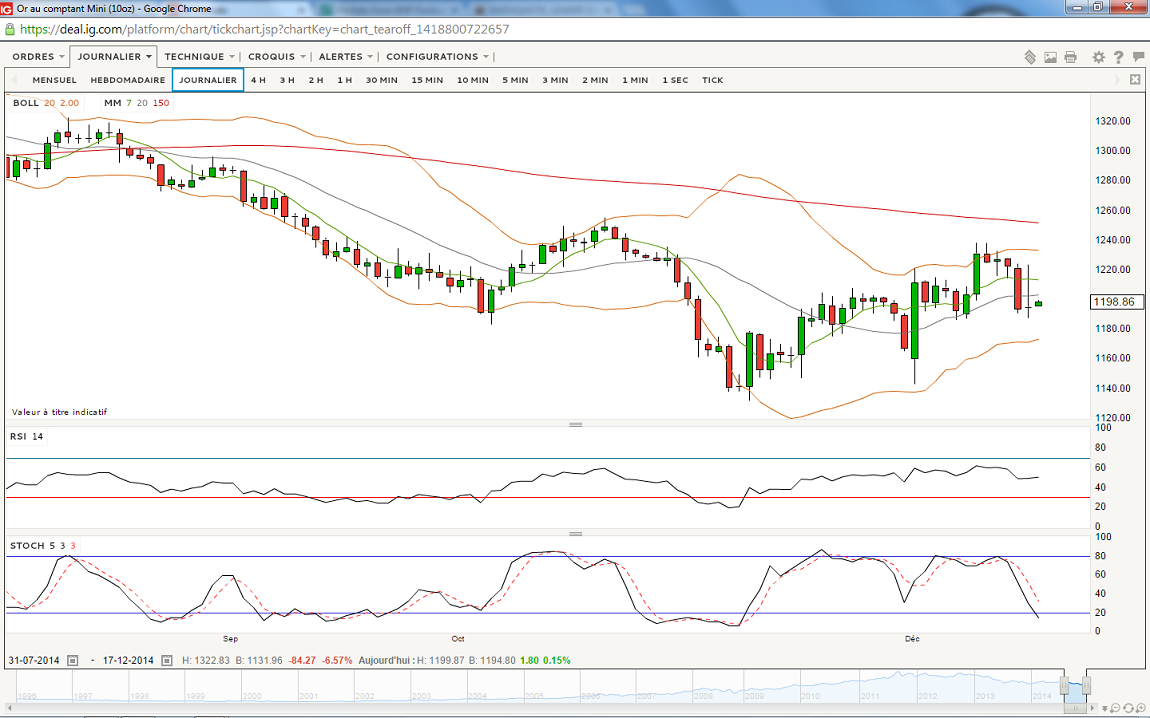Switch to the 30 MIN timeframe
The width and height of the screenshot is (1150, 718).
[x=381, y=80]
